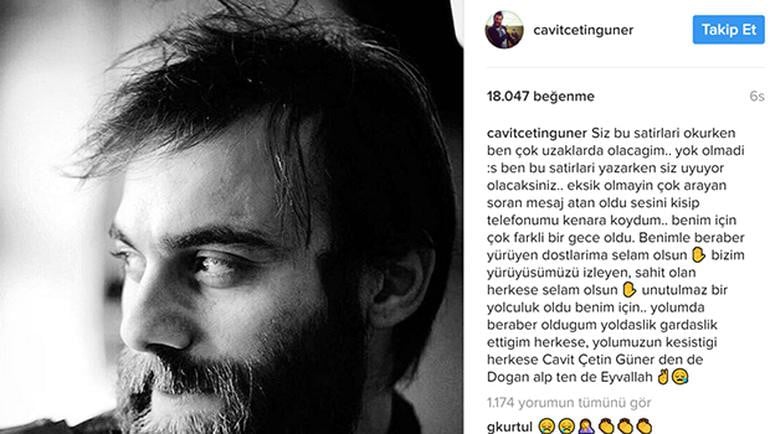
Task: Click first clapping hands emoji in gkurtul's comment
Action: click(605, 426)
